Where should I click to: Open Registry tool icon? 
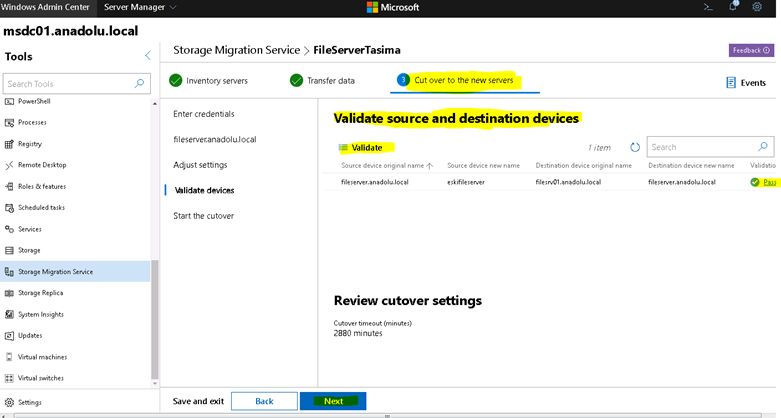9,144
